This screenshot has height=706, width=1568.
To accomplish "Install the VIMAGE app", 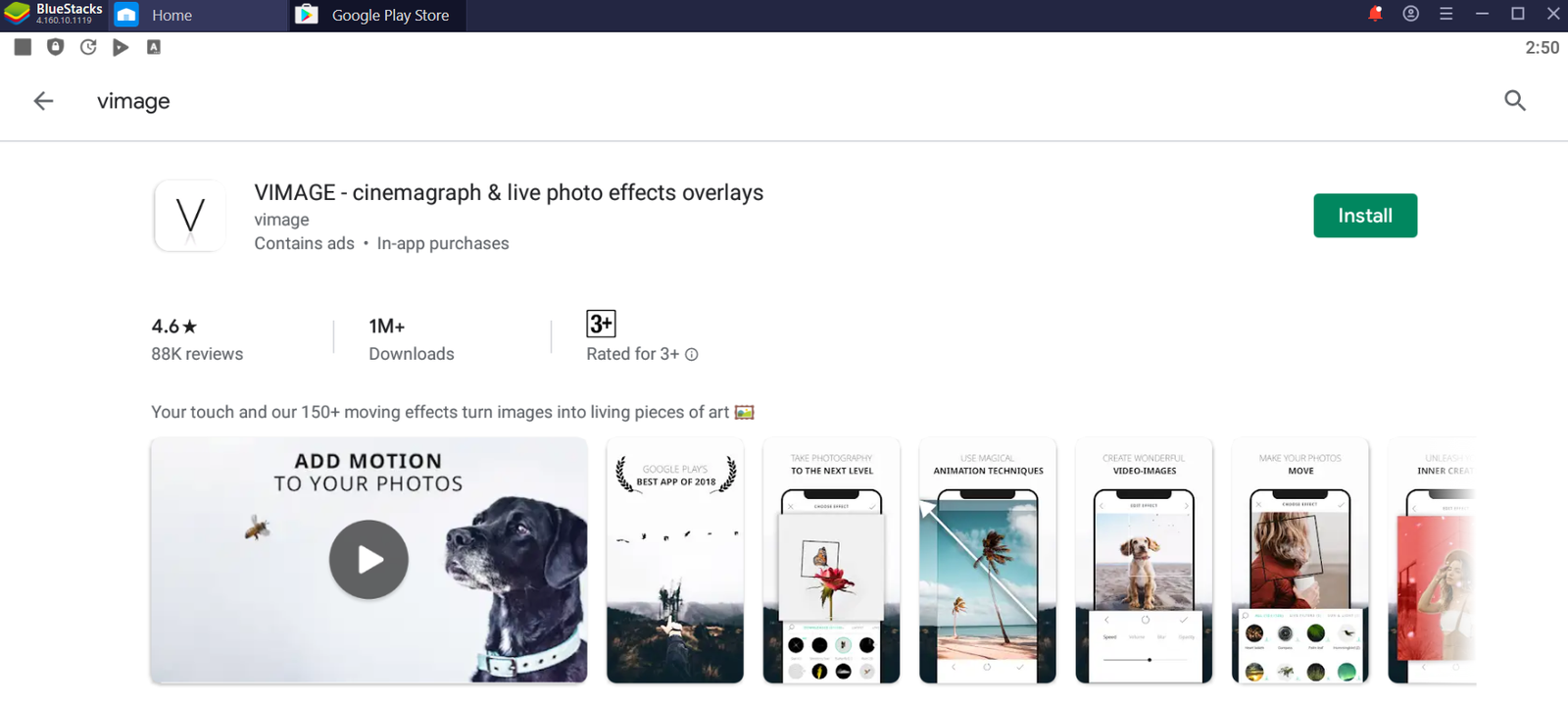I will tap(1365, 216).
